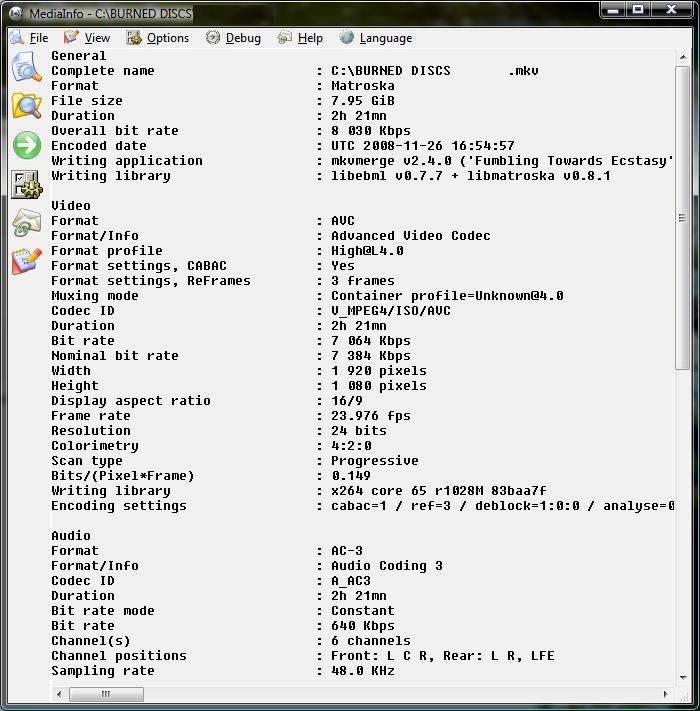Click the General section heading
Viewport: 700px width, 711px height.
[x=78, y=56]
